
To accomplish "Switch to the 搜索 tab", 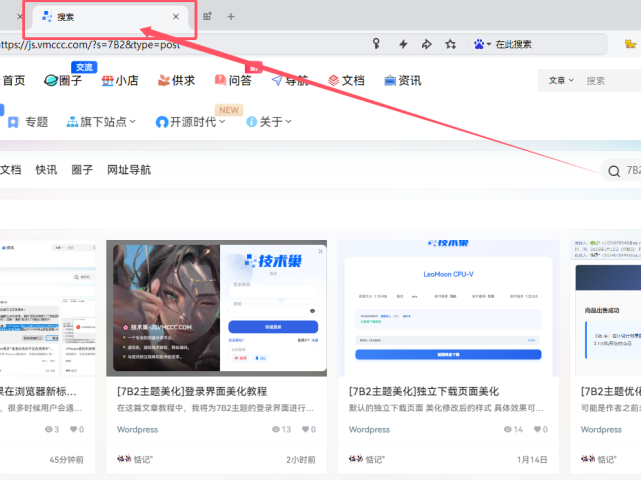I will pyautogui.click(x=110, y=17).
